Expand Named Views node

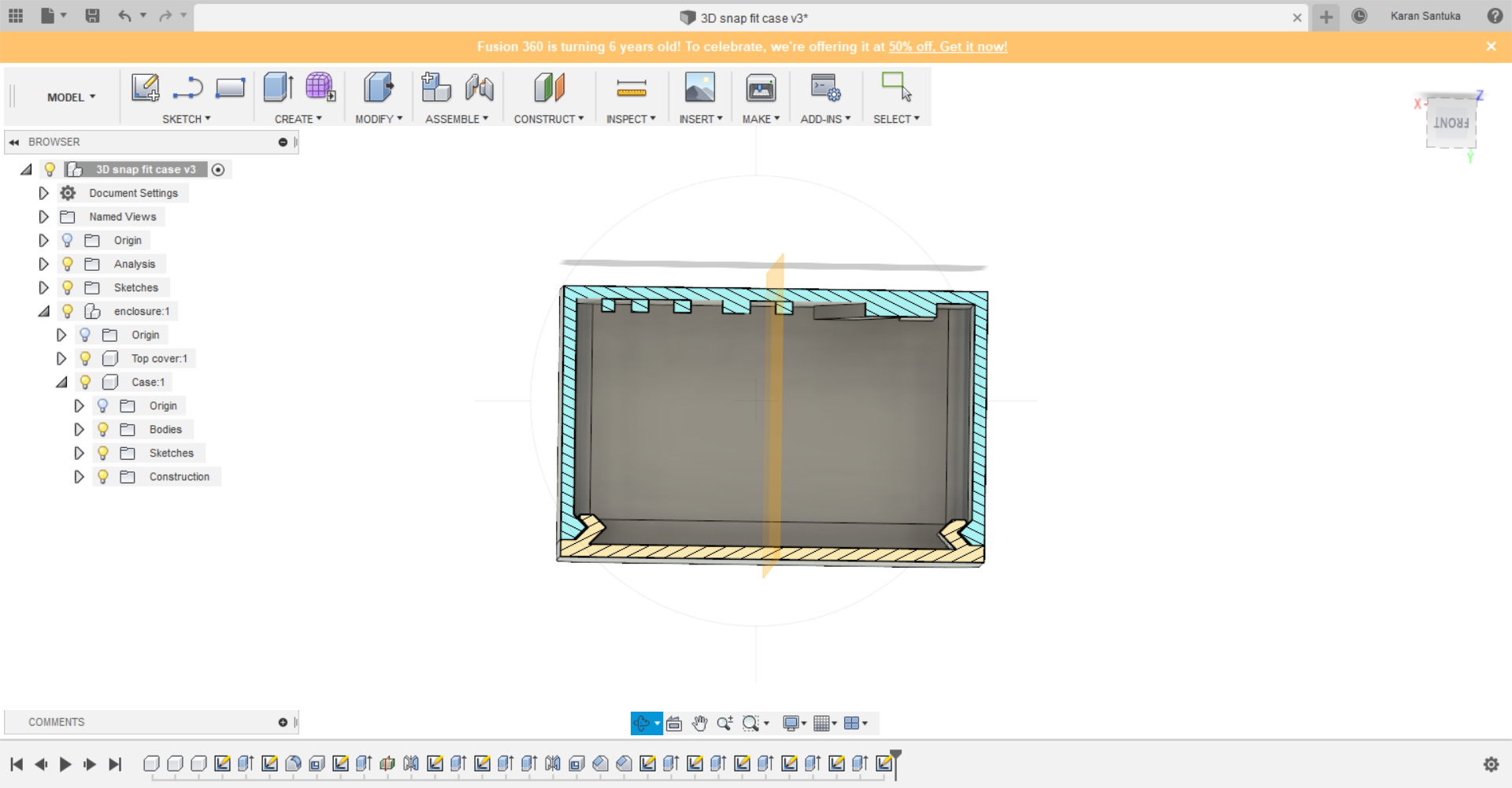pyautogui.click(x=44, y=216)
